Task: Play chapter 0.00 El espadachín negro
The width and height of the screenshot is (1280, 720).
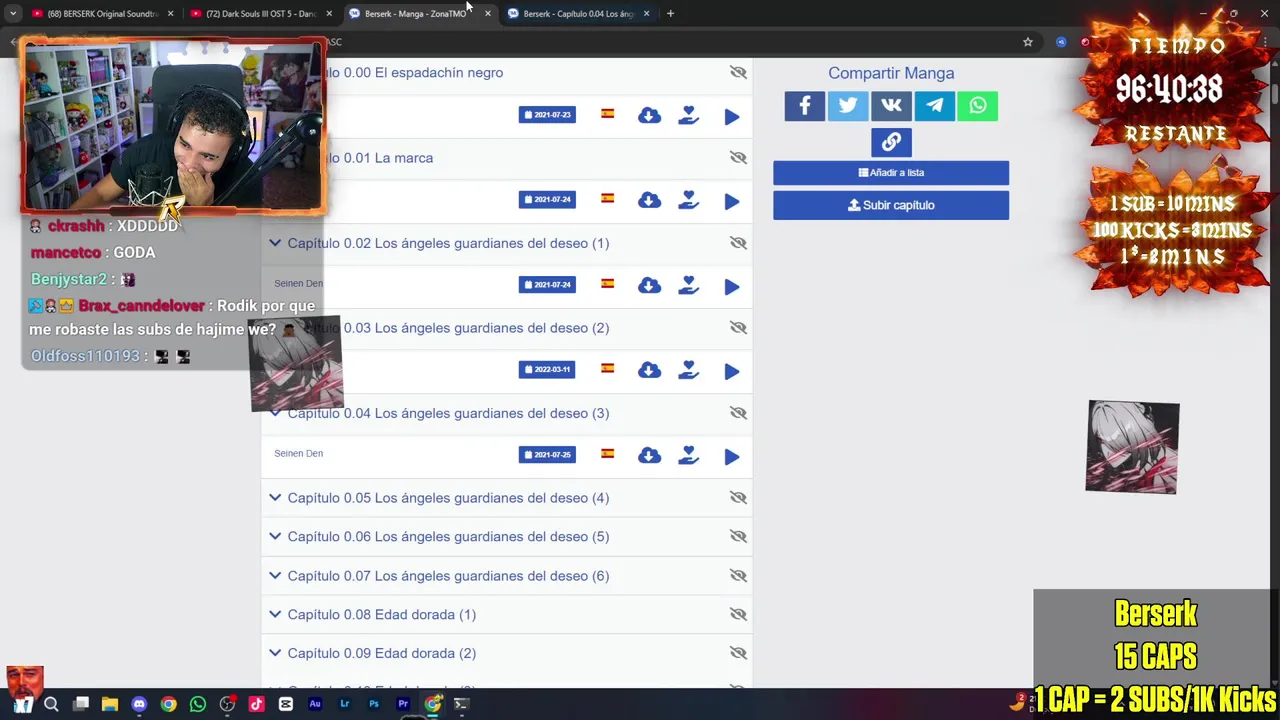Action: [x=732, y=117]
